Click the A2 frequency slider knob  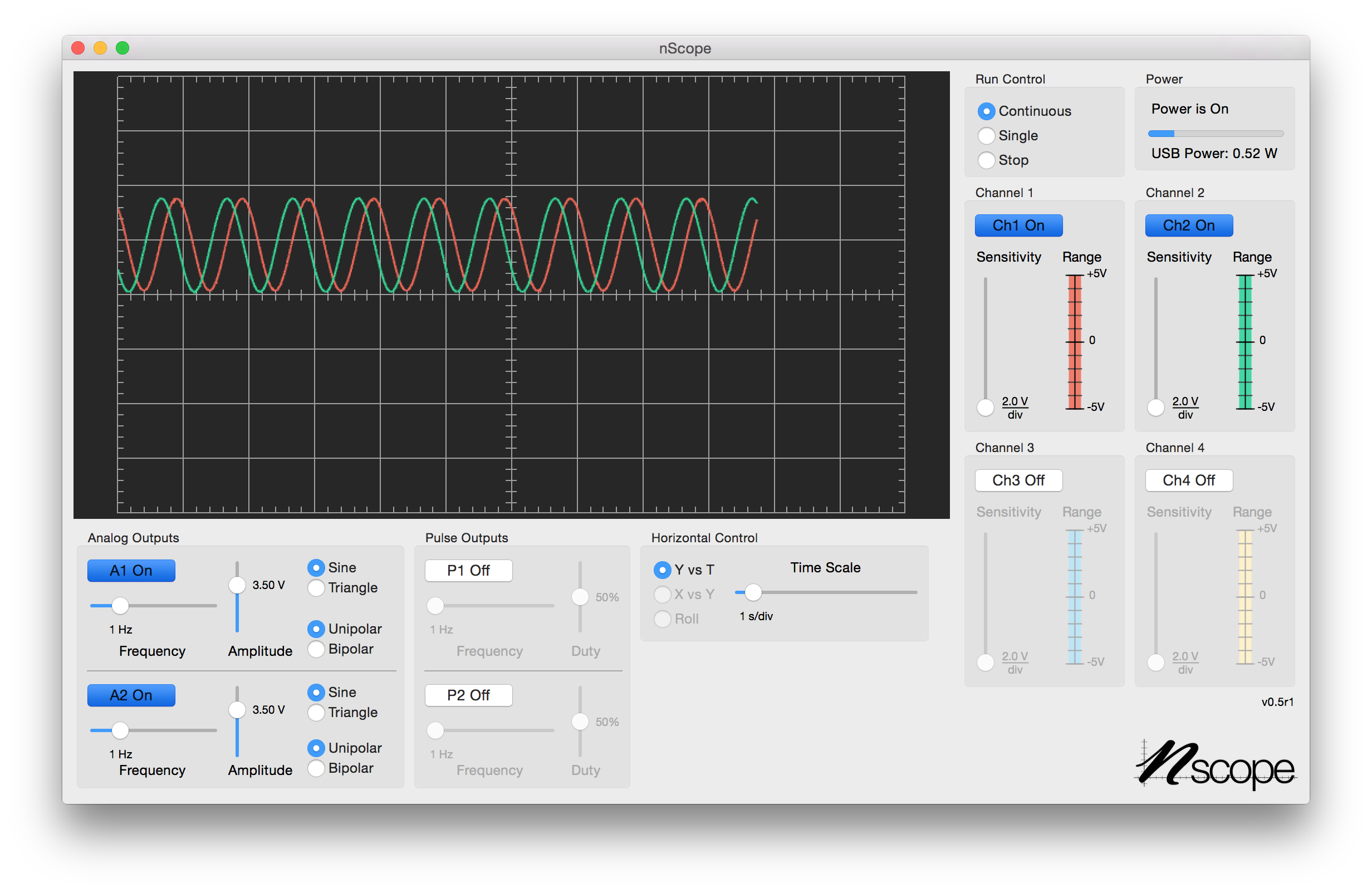[120, 730]
